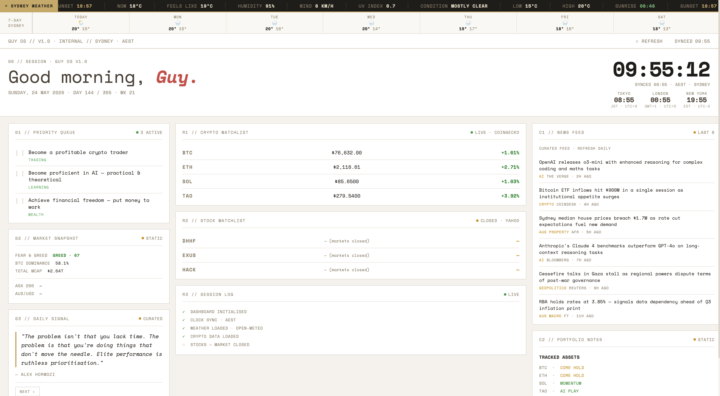The width and height of the screenshot is (720, 396).
Task: Click 'Clock Sync · AEST' log entry
Action: coord(213,320)
